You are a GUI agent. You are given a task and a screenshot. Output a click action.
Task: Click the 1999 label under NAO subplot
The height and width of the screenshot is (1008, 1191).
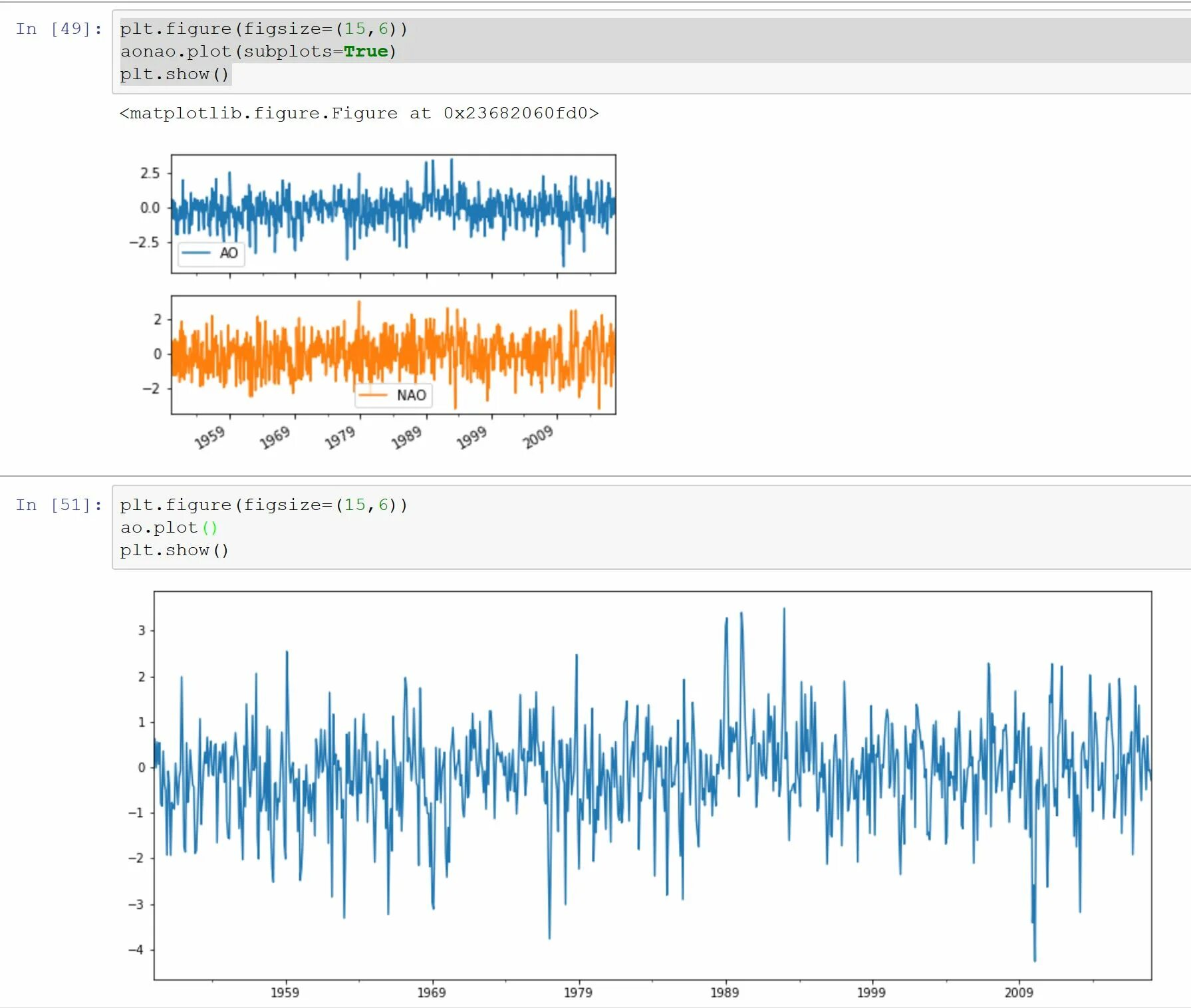pos(471,438)
